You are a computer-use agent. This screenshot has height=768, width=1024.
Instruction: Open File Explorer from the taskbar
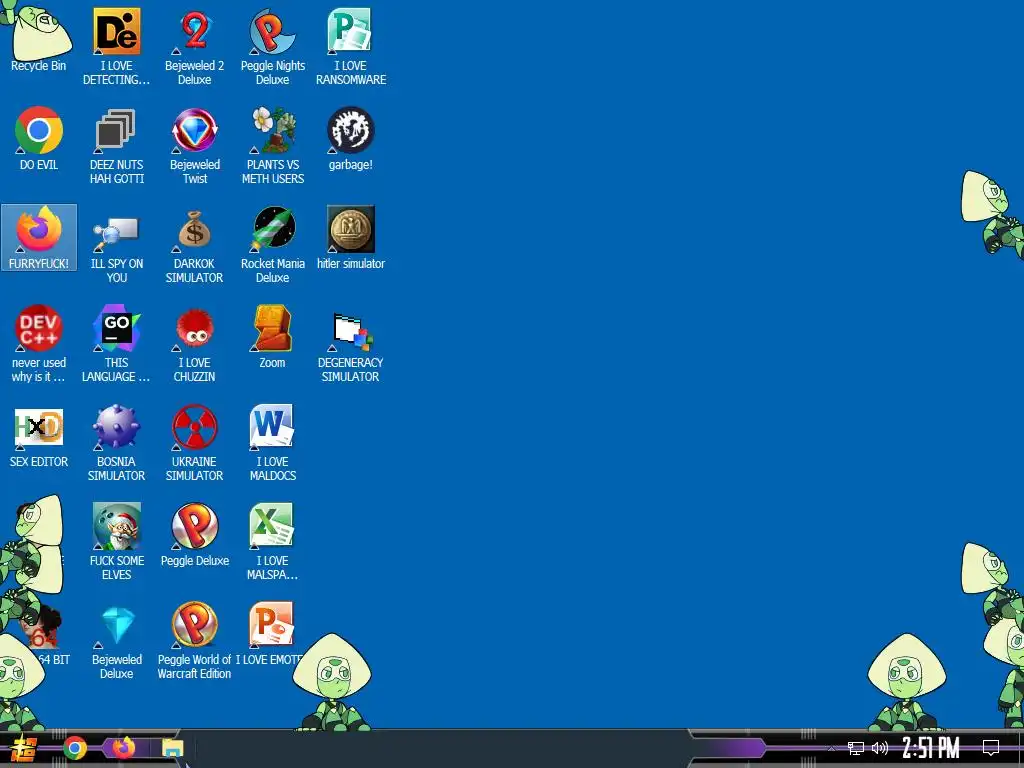pyautogui.click(x=172, y=748)
